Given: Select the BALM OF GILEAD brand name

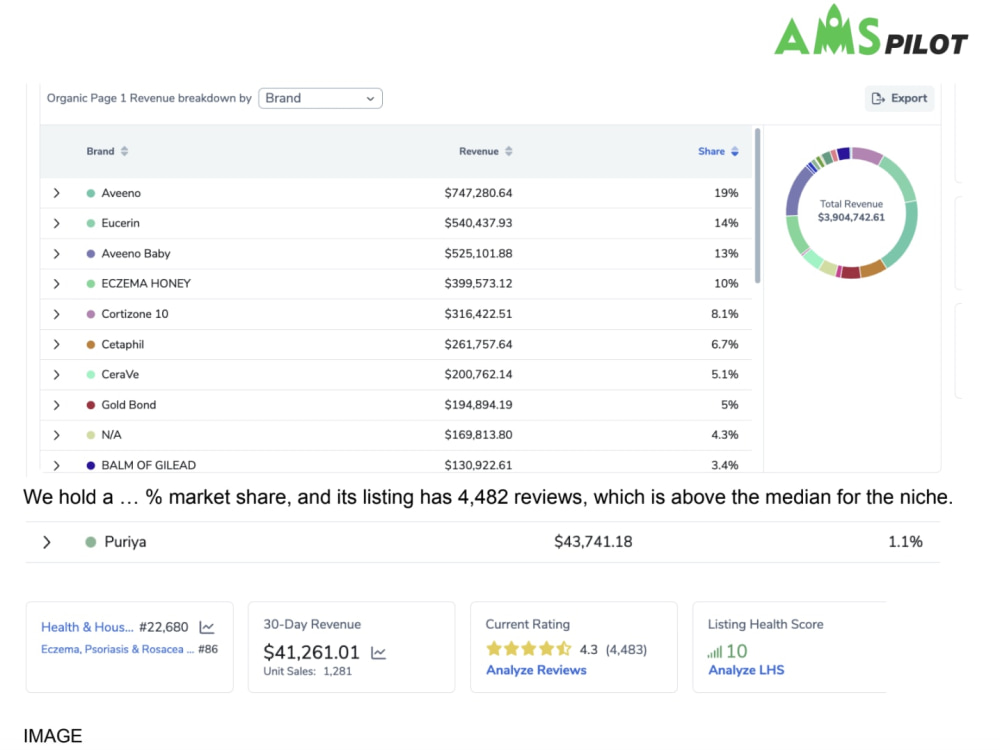Looking at the screenshot, I should point(149,466).
